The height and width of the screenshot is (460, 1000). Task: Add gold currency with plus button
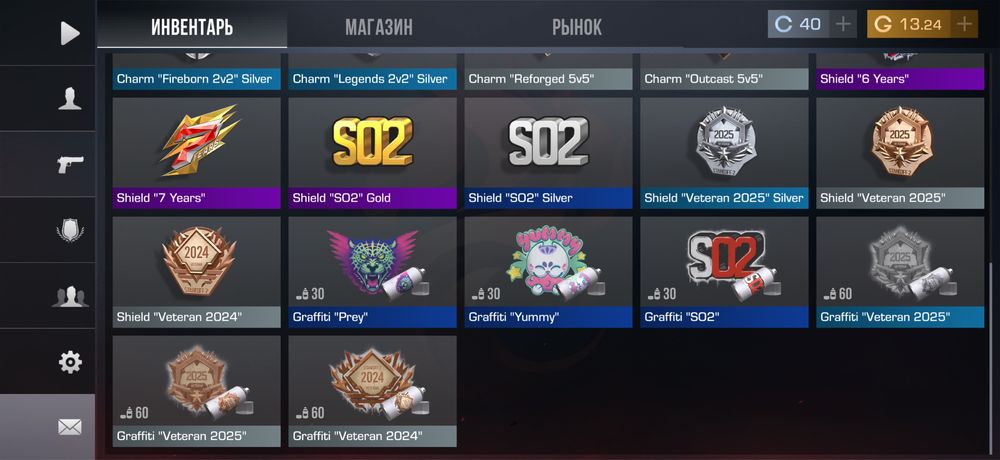coord(964,24)
